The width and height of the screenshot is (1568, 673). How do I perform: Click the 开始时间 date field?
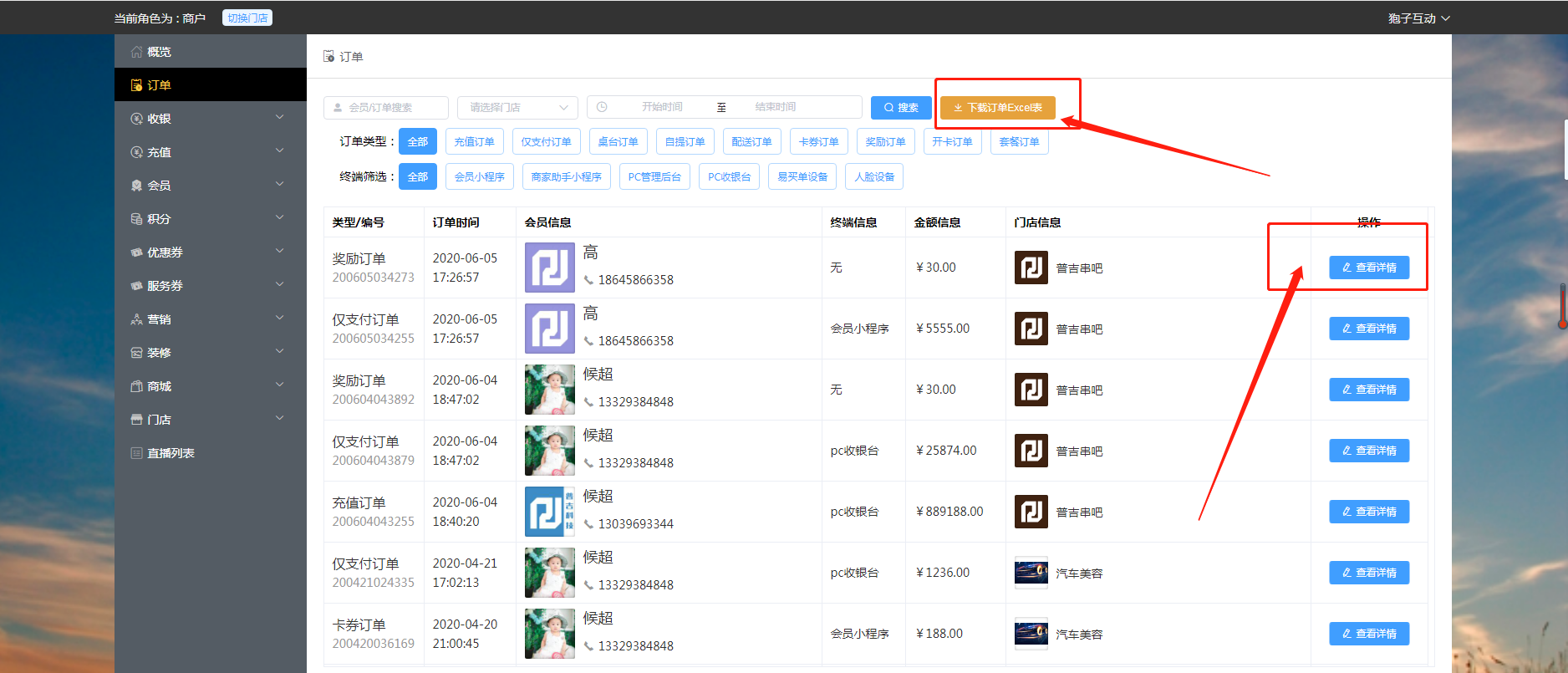[x=662, y=108]
